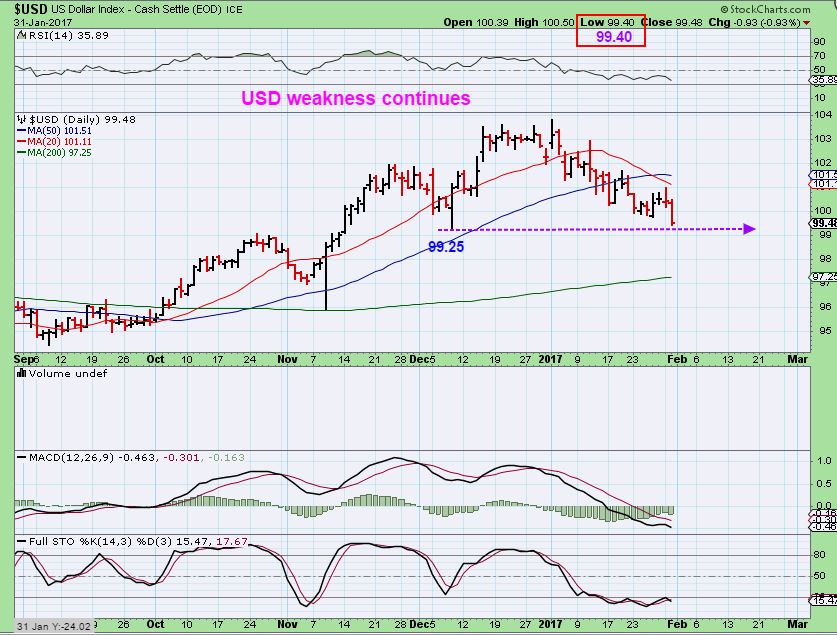Click the MA(50) 101.51 legend text

click(x=60, y=131)
